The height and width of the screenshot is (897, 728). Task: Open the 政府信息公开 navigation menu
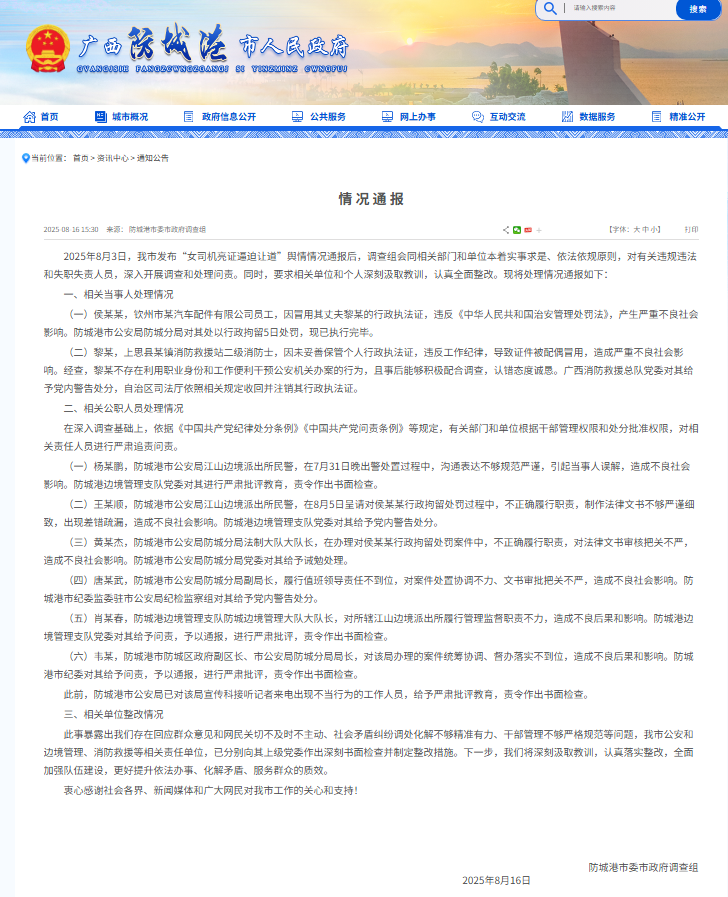tap(220, 117)
